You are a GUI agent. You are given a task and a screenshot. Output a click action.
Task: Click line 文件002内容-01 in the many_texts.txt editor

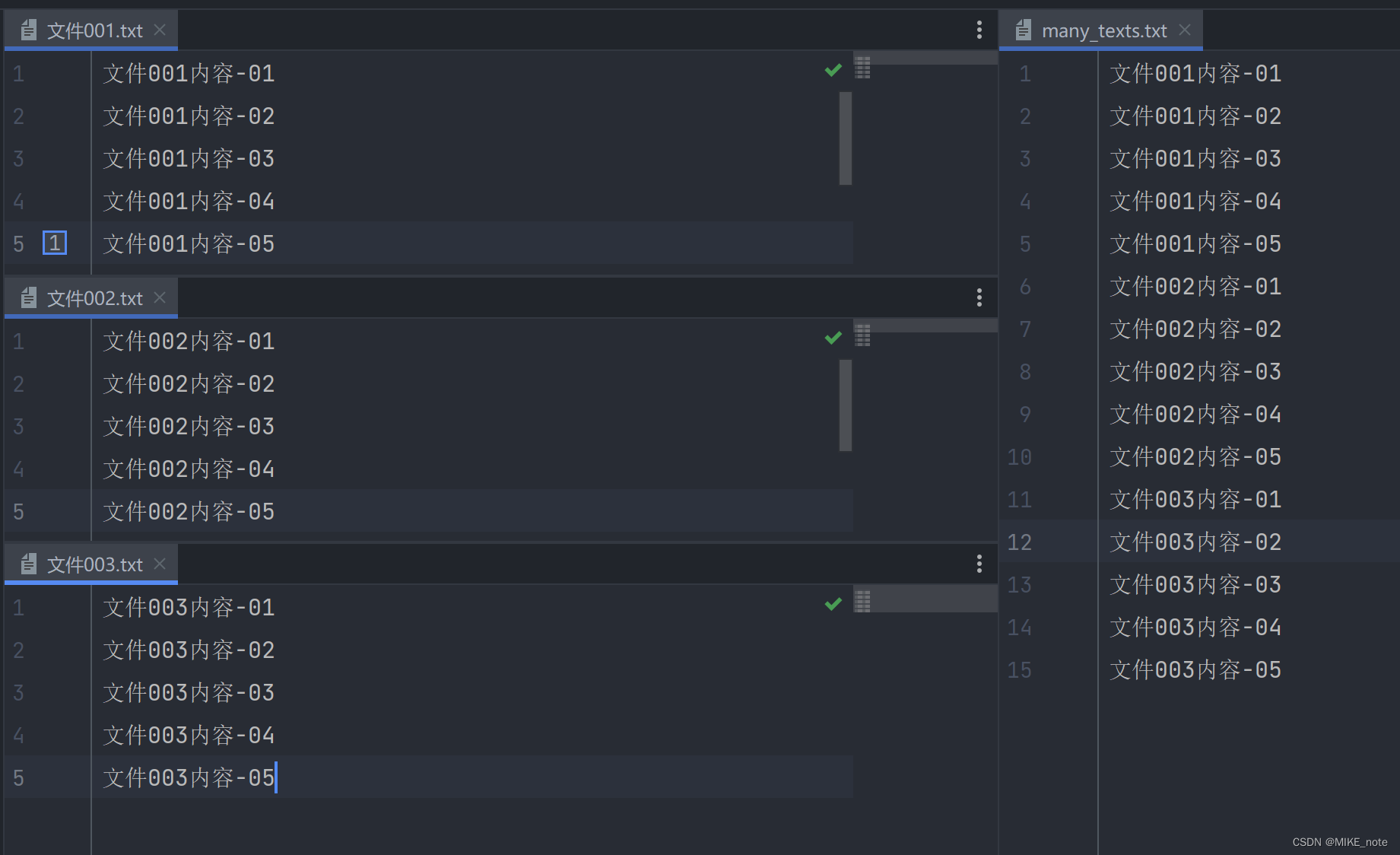pyautogui.click(x=1195, y=287)
